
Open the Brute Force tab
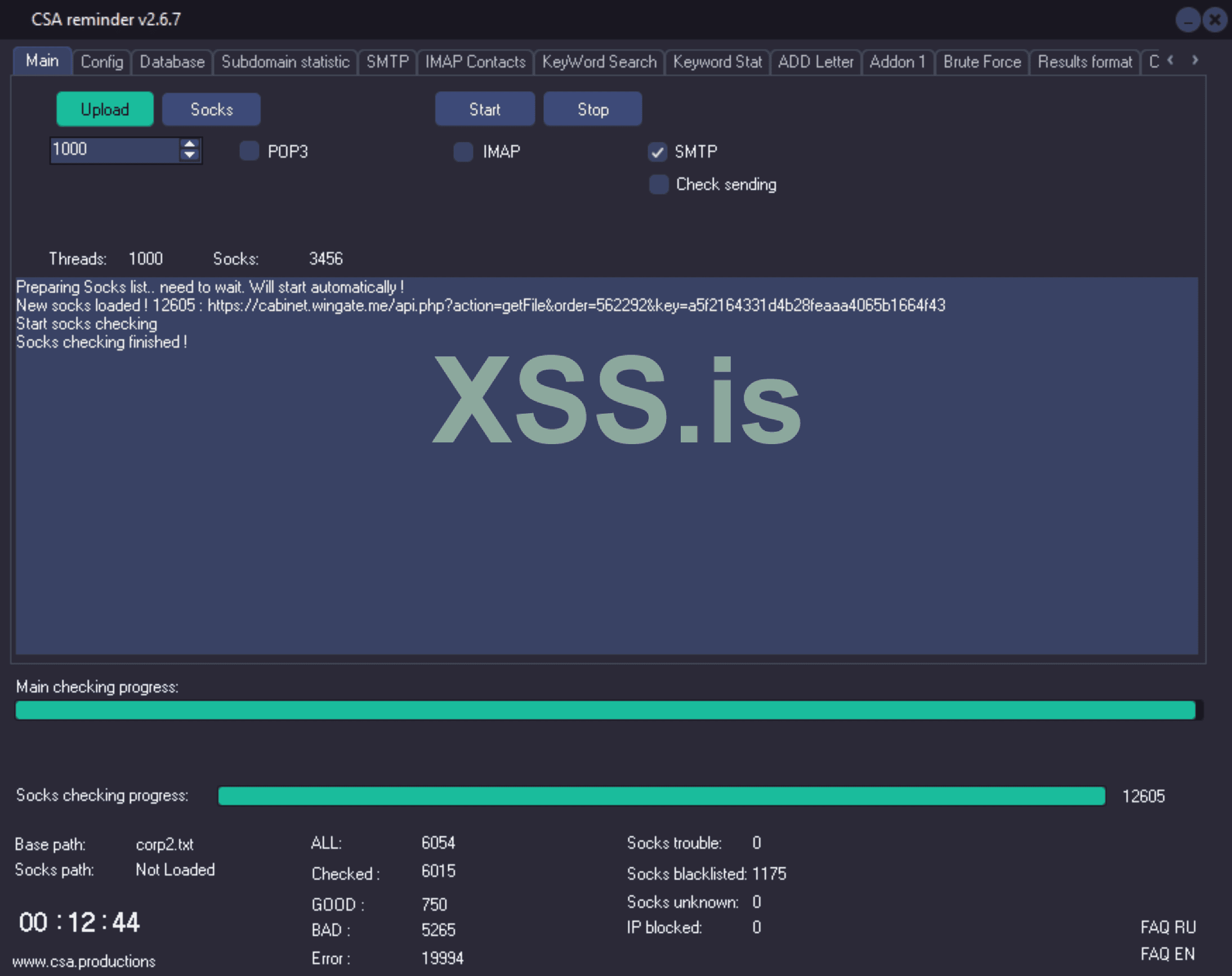click(981, 62)
